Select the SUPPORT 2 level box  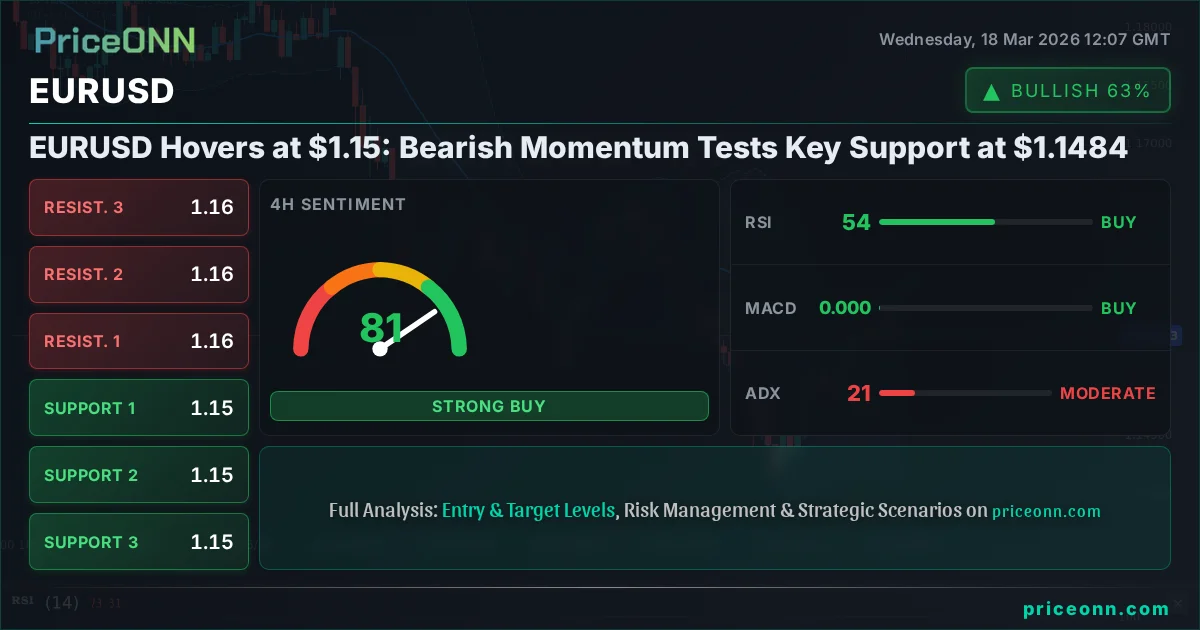point(139,475)
